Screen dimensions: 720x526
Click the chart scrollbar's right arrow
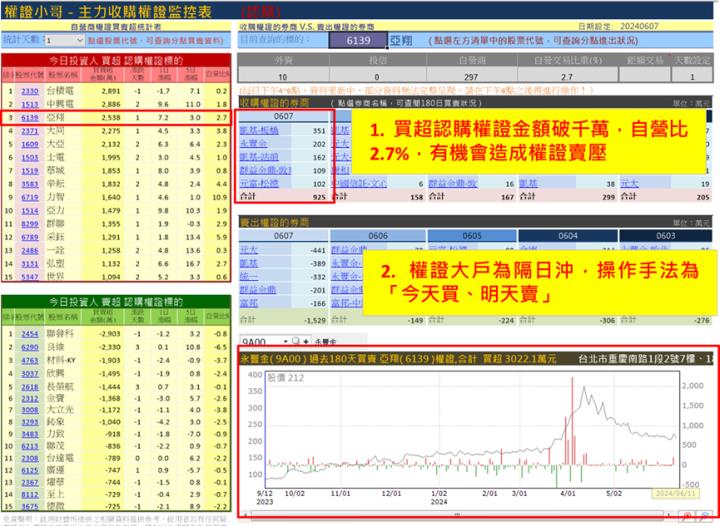pos(669,515)
